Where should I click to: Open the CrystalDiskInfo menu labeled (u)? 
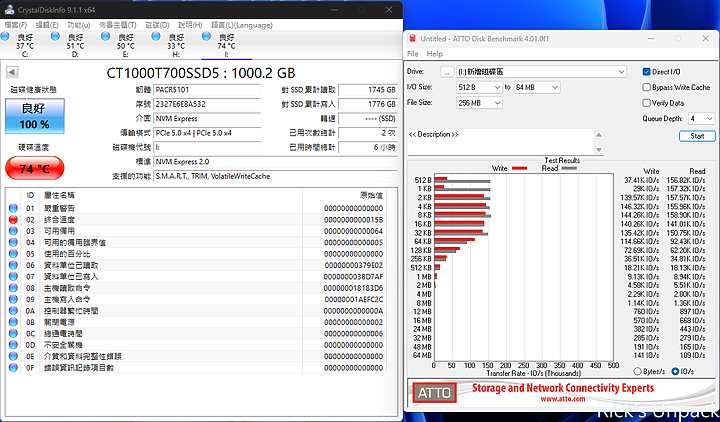pyautogui.click(x=79, y=25)
